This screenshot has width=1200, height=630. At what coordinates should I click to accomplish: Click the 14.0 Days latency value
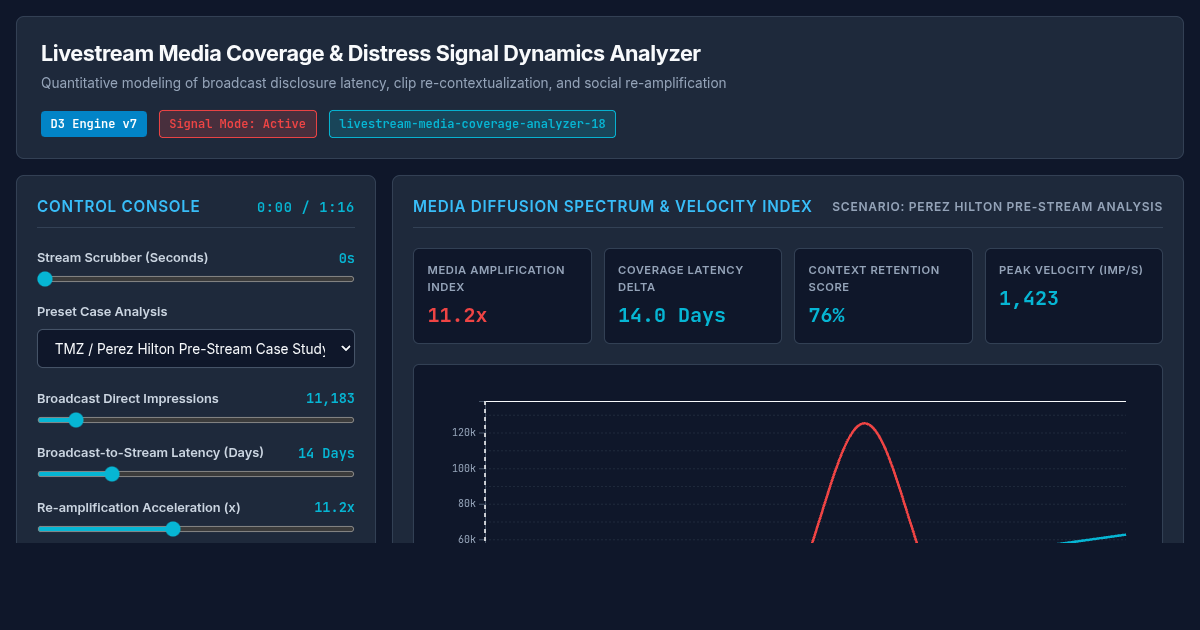coord(672,316)
